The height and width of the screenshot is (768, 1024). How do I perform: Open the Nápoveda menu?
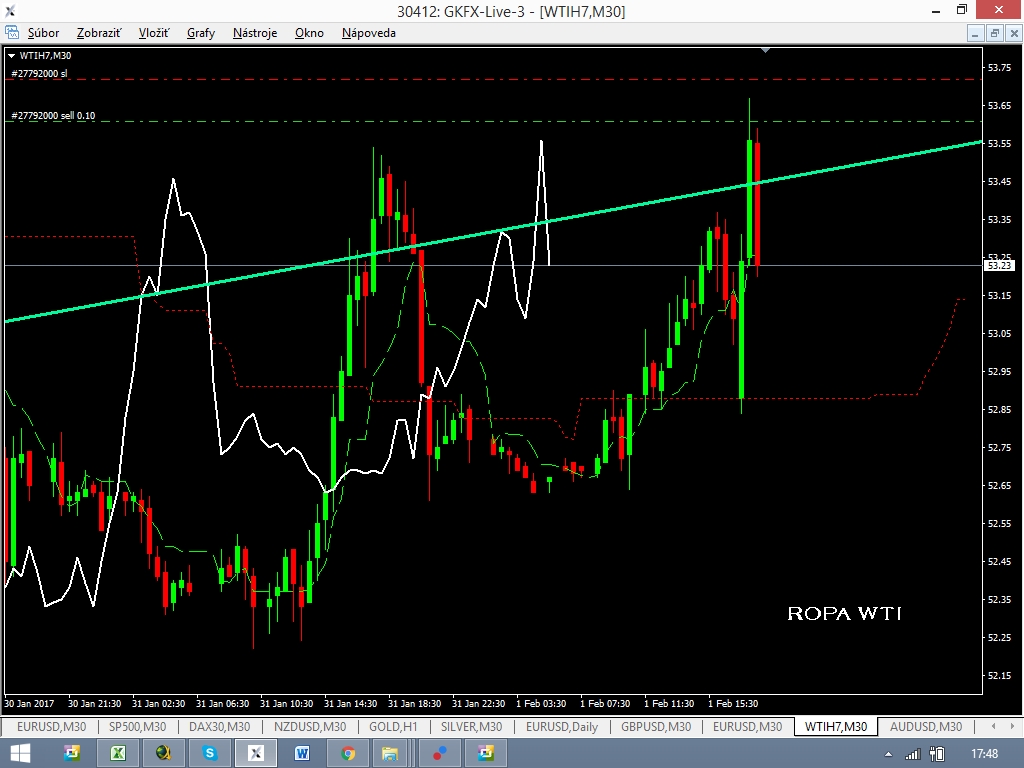click(368, 33)
